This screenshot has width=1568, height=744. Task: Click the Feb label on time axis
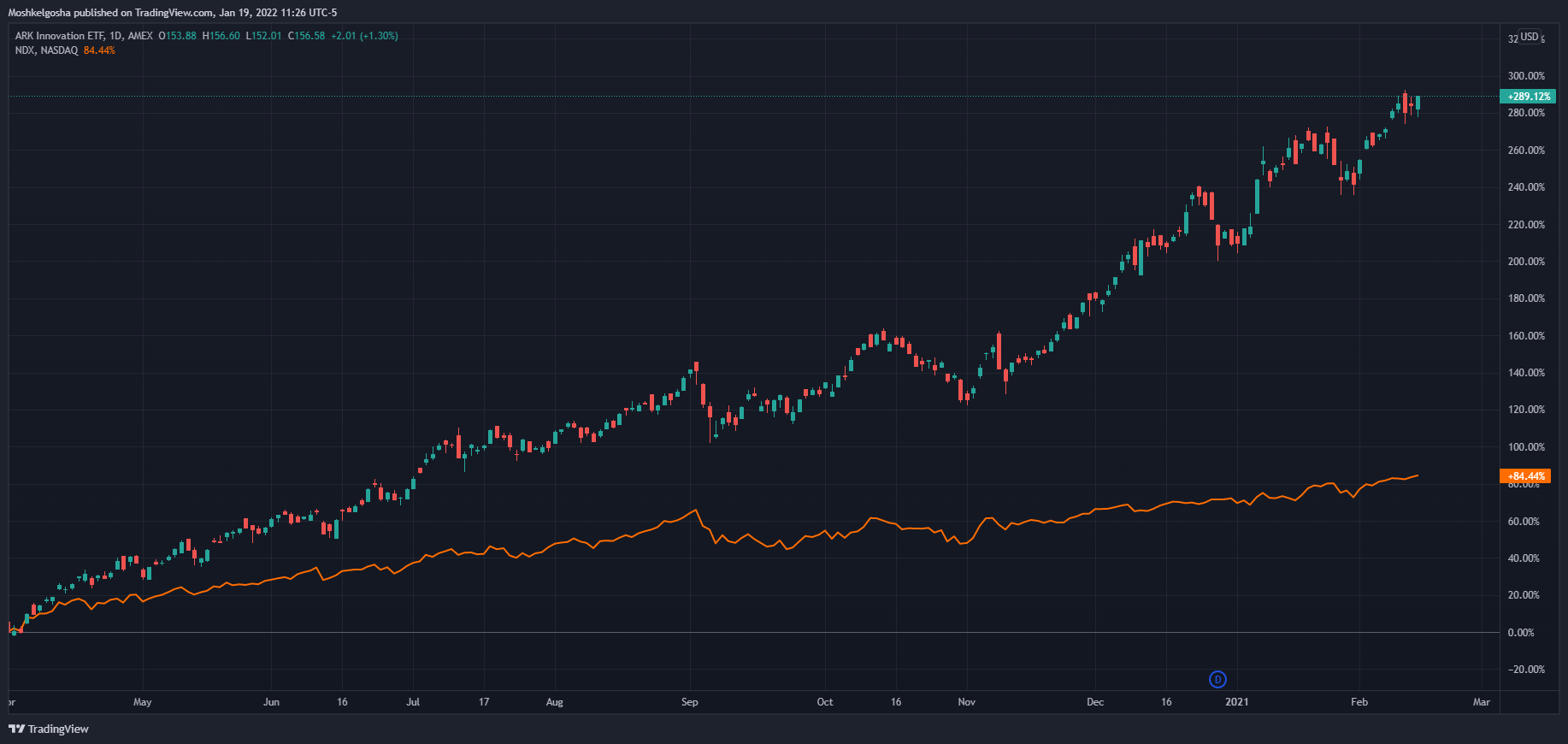pos(1359,702)
